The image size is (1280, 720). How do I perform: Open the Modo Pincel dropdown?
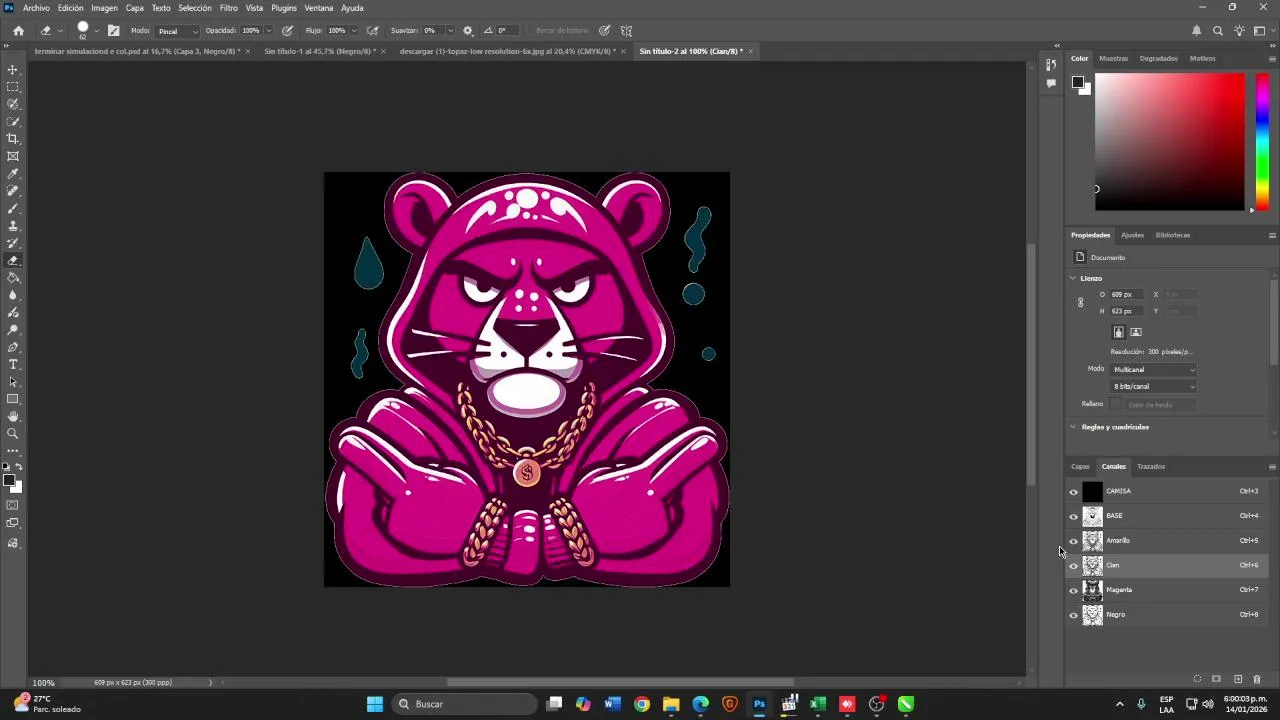click(177, 31)
